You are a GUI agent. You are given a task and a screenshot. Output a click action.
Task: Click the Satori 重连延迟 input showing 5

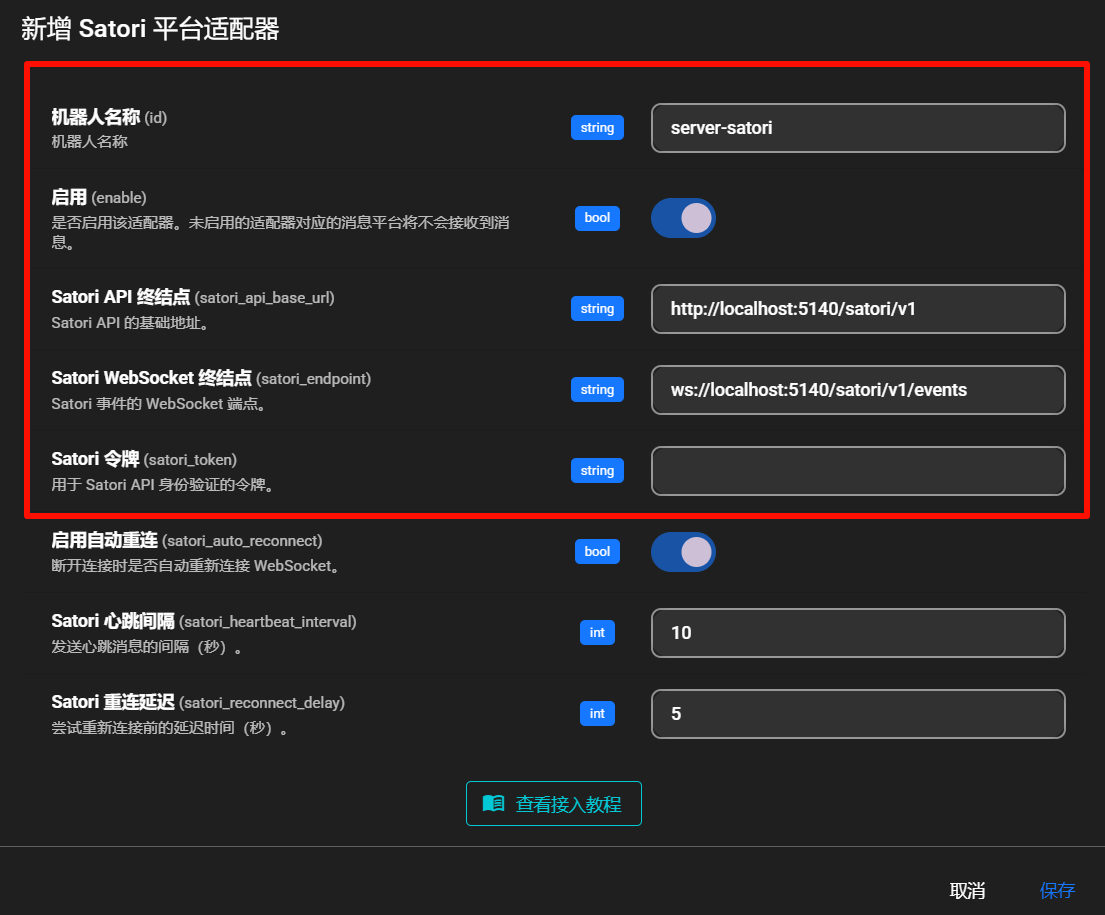click(857, 713)
